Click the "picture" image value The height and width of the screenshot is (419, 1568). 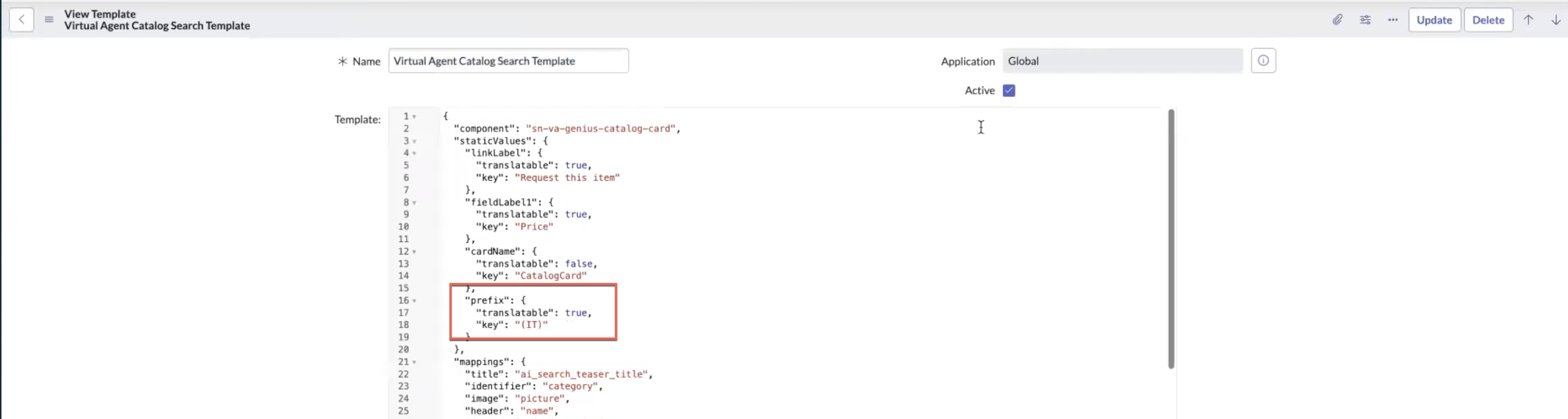(x=539, y=398)
